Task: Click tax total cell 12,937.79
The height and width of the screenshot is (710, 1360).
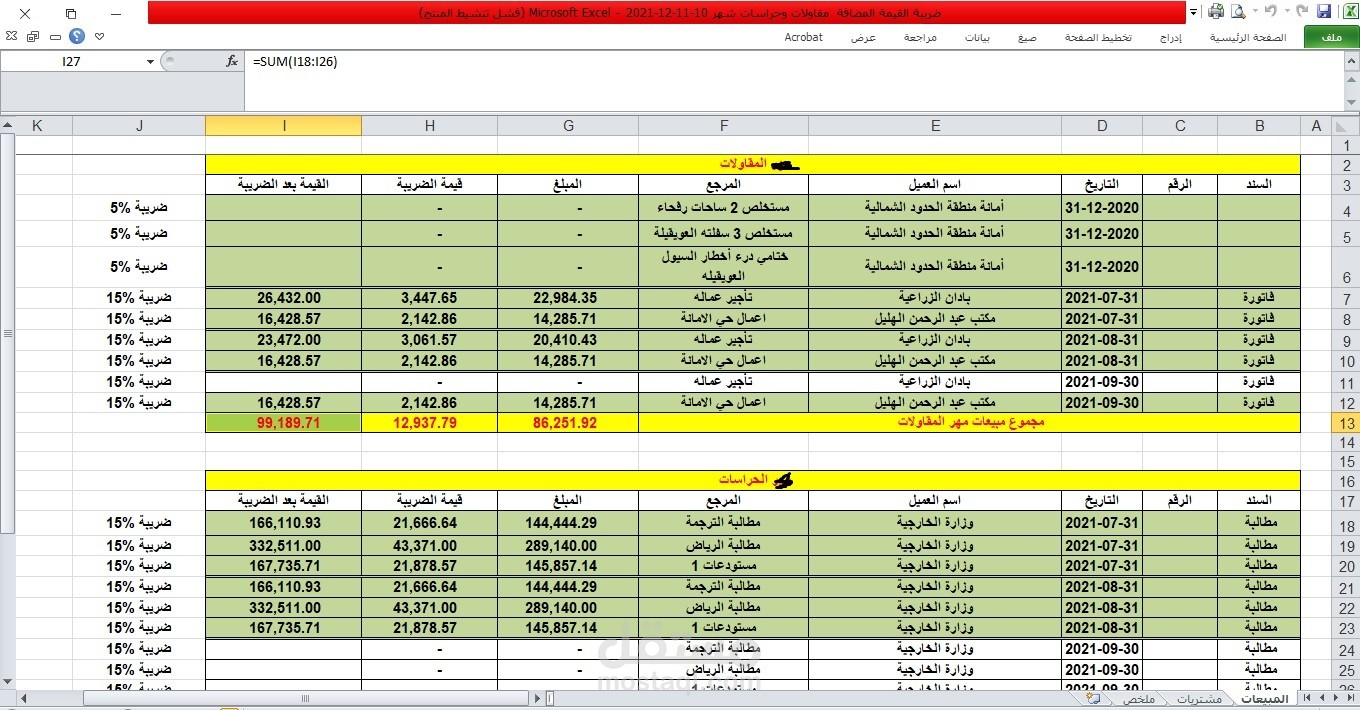Action: pyautogui.click(x=429, y=423)
